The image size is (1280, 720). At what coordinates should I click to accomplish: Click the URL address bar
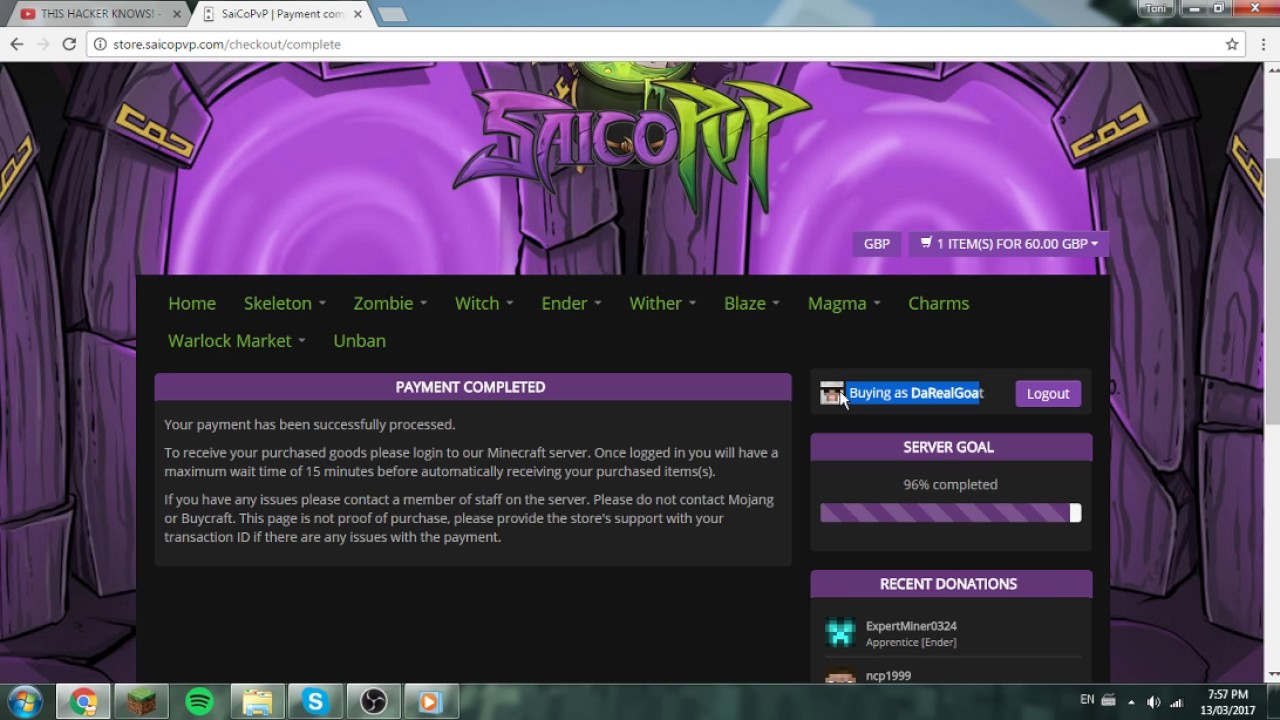660,44
